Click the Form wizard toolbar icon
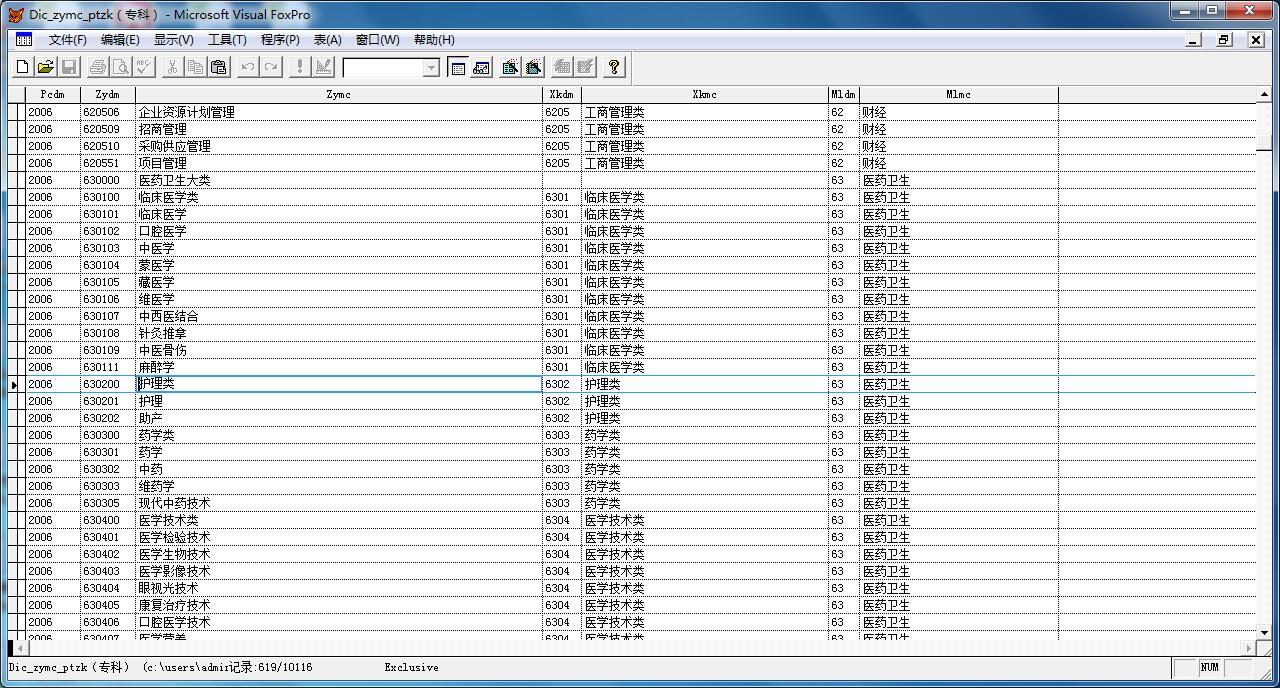The height and width of the screenshot is (688, 1280). (510, 67)
